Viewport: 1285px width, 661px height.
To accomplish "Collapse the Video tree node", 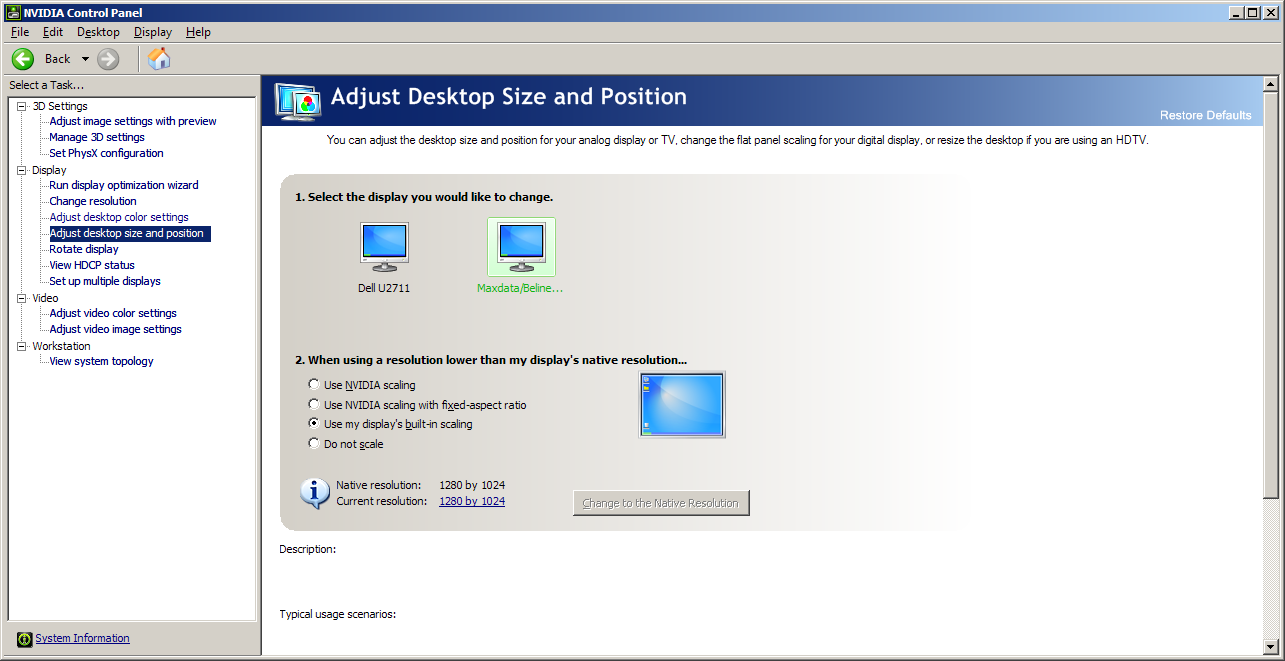I will click(x=22, y=298).
